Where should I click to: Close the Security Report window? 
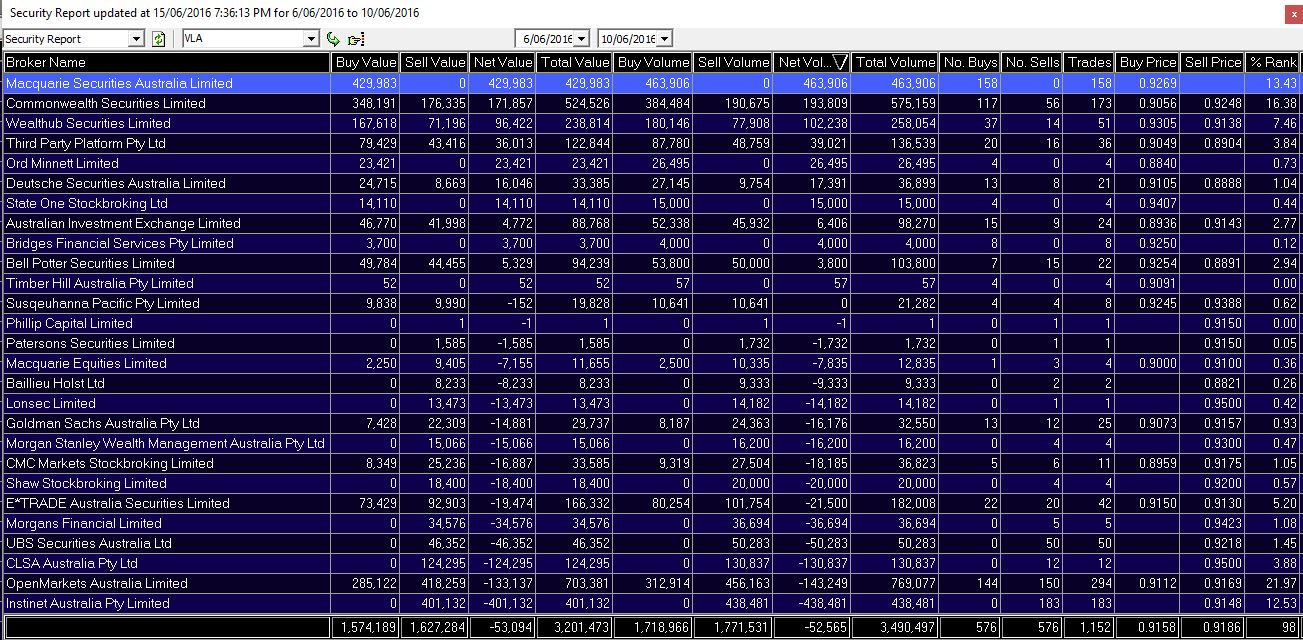coord(1292,13)
